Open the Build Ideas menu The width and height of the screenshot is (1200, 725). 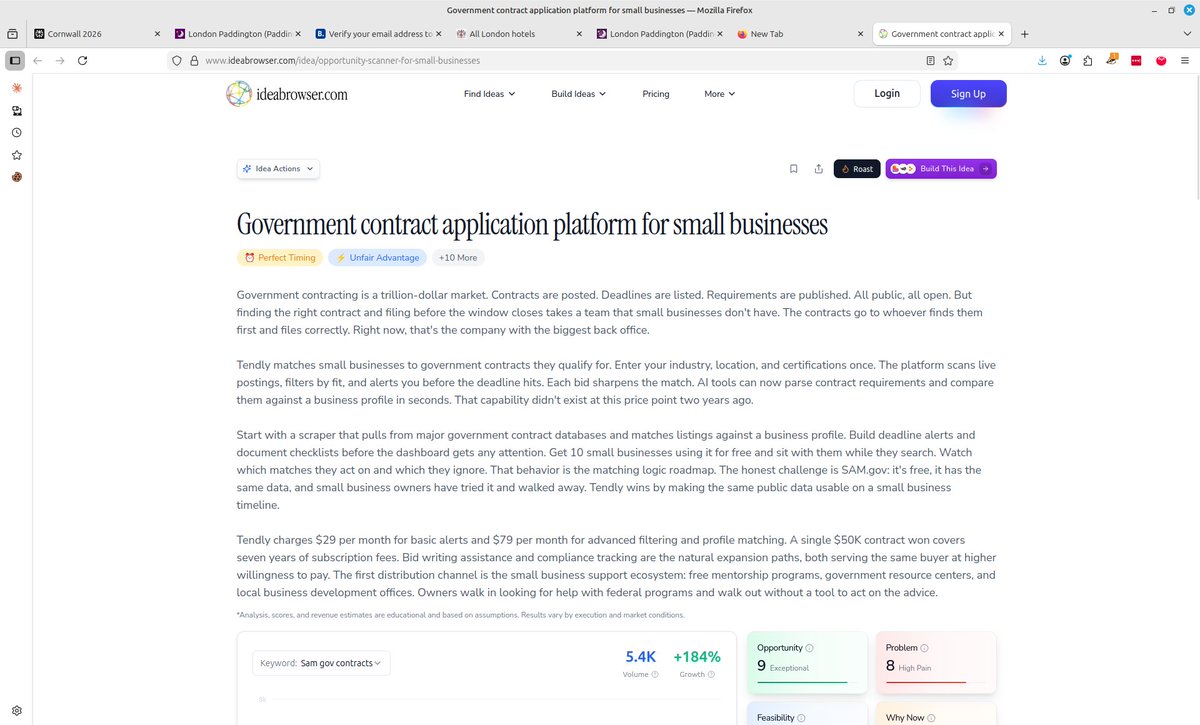579,94
